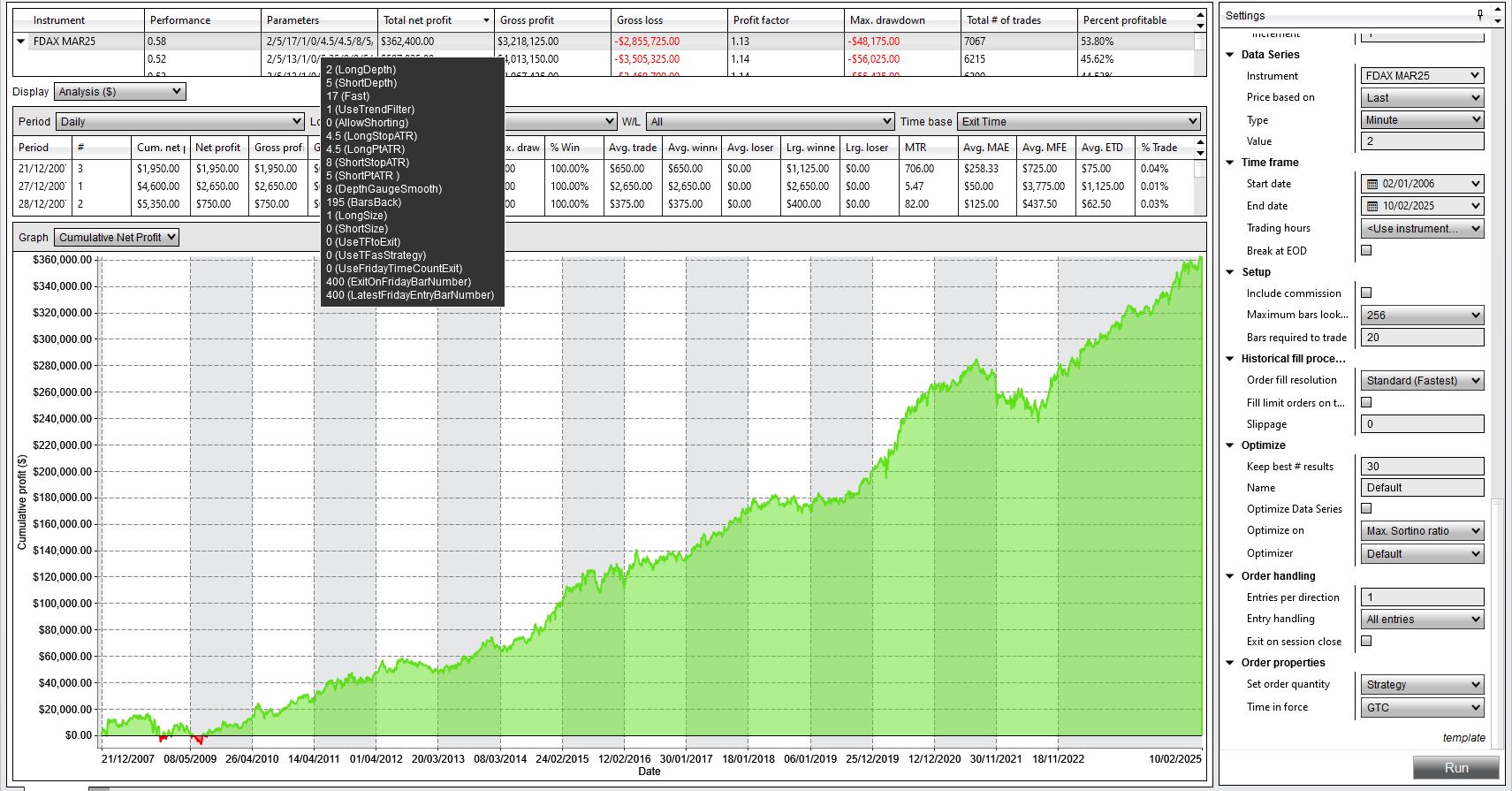The height and width of the screenshot is (791, 1512).
Task: Check the Exit on session close box
Action: pos(1366,641)
